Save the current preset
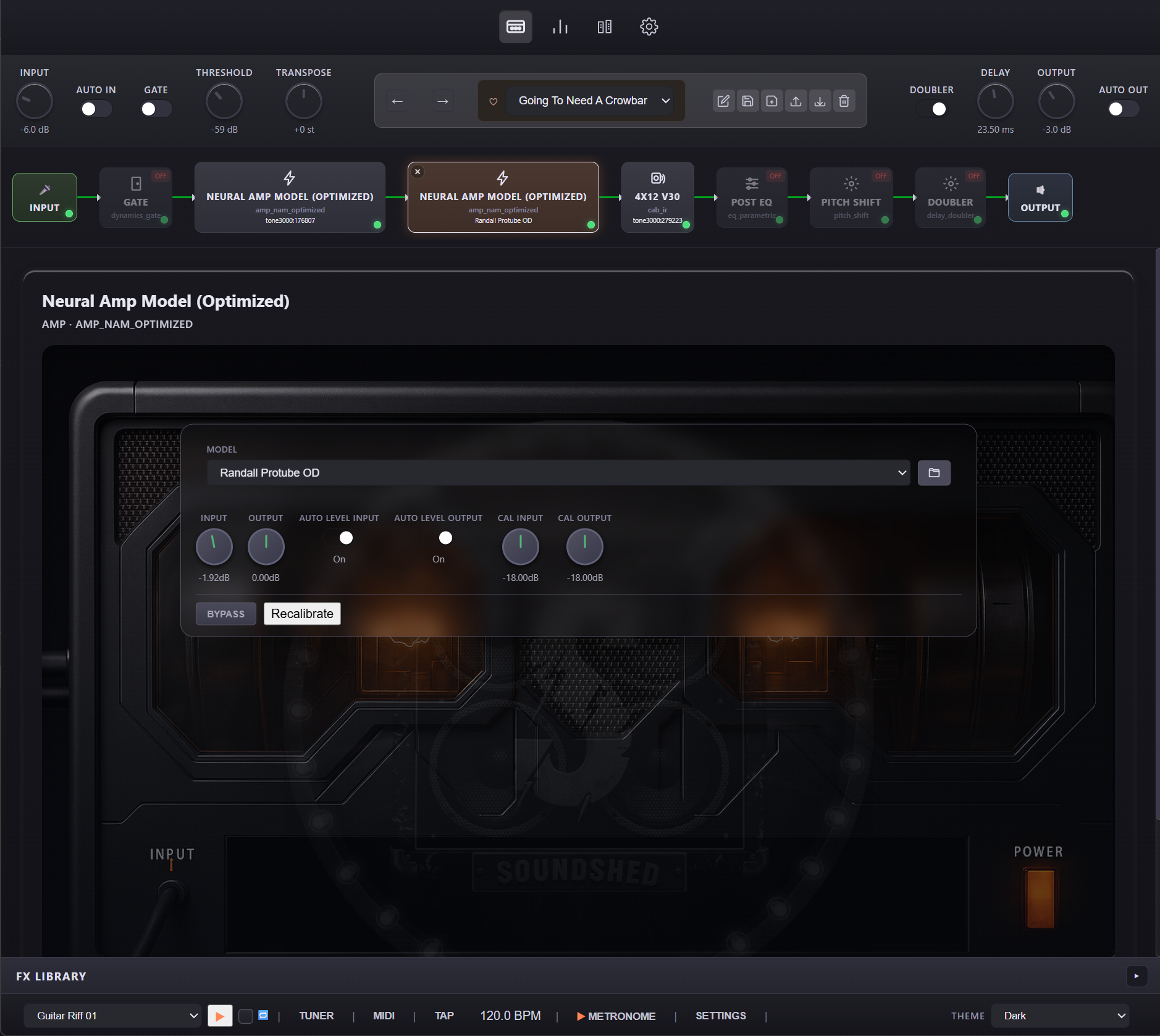 (747, 101)
